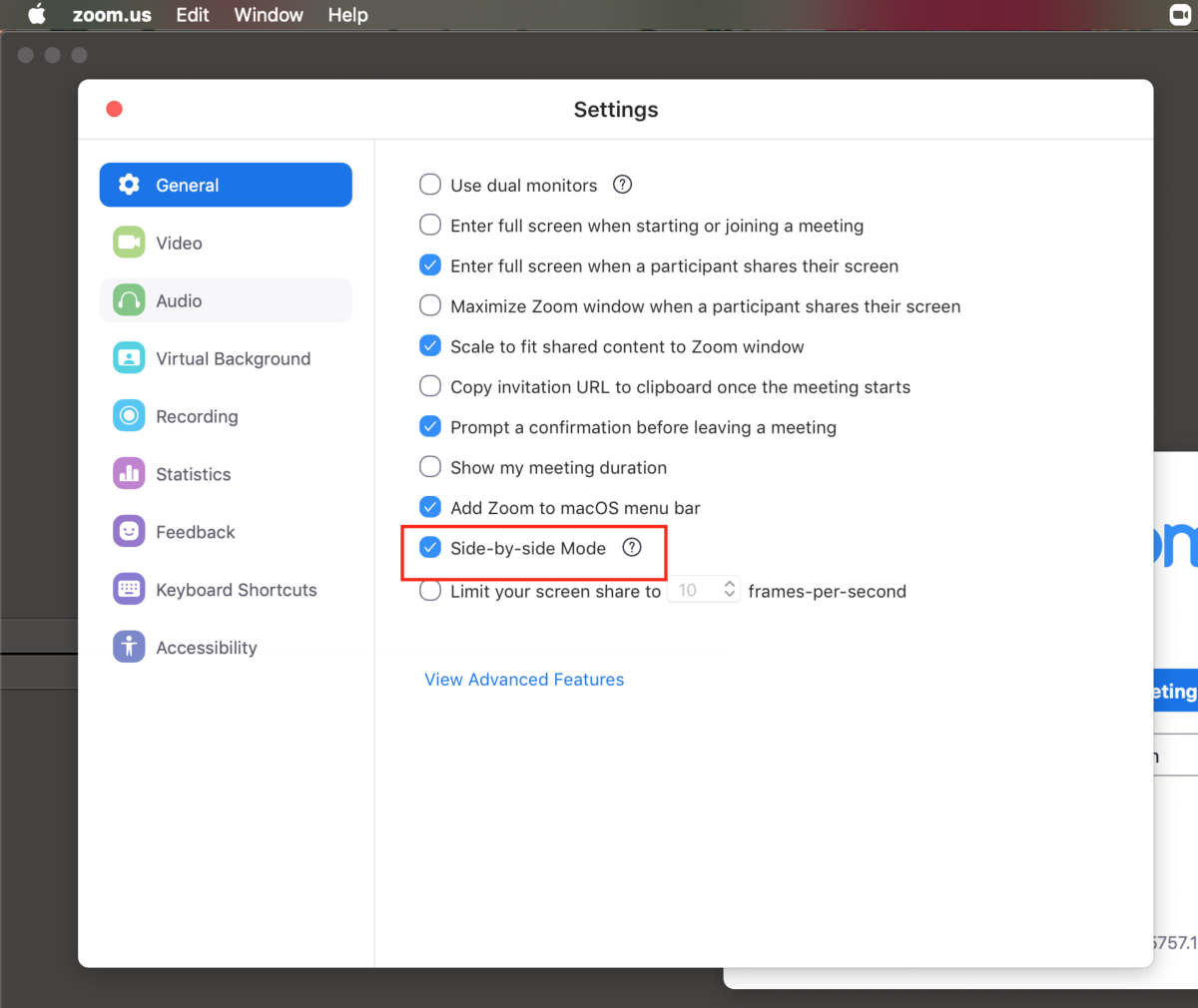Switch to Recording settings tab
The height and width of the screenshot is (1008, 1198).
coord(226,416)
